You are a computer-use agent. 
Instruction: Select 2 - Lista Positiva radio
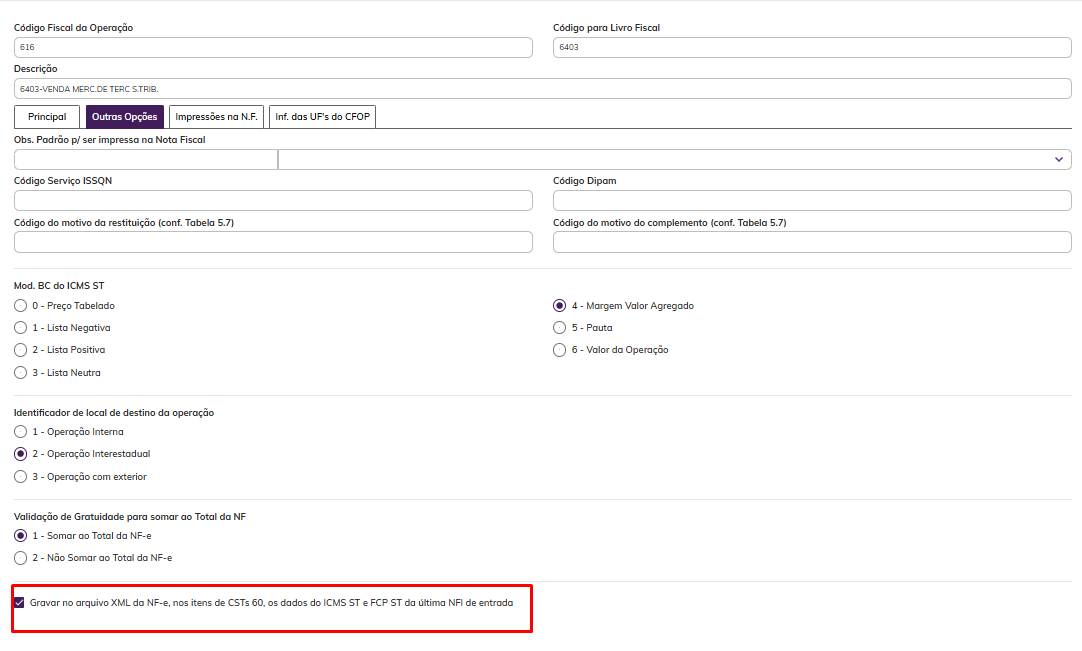(21, 350)
